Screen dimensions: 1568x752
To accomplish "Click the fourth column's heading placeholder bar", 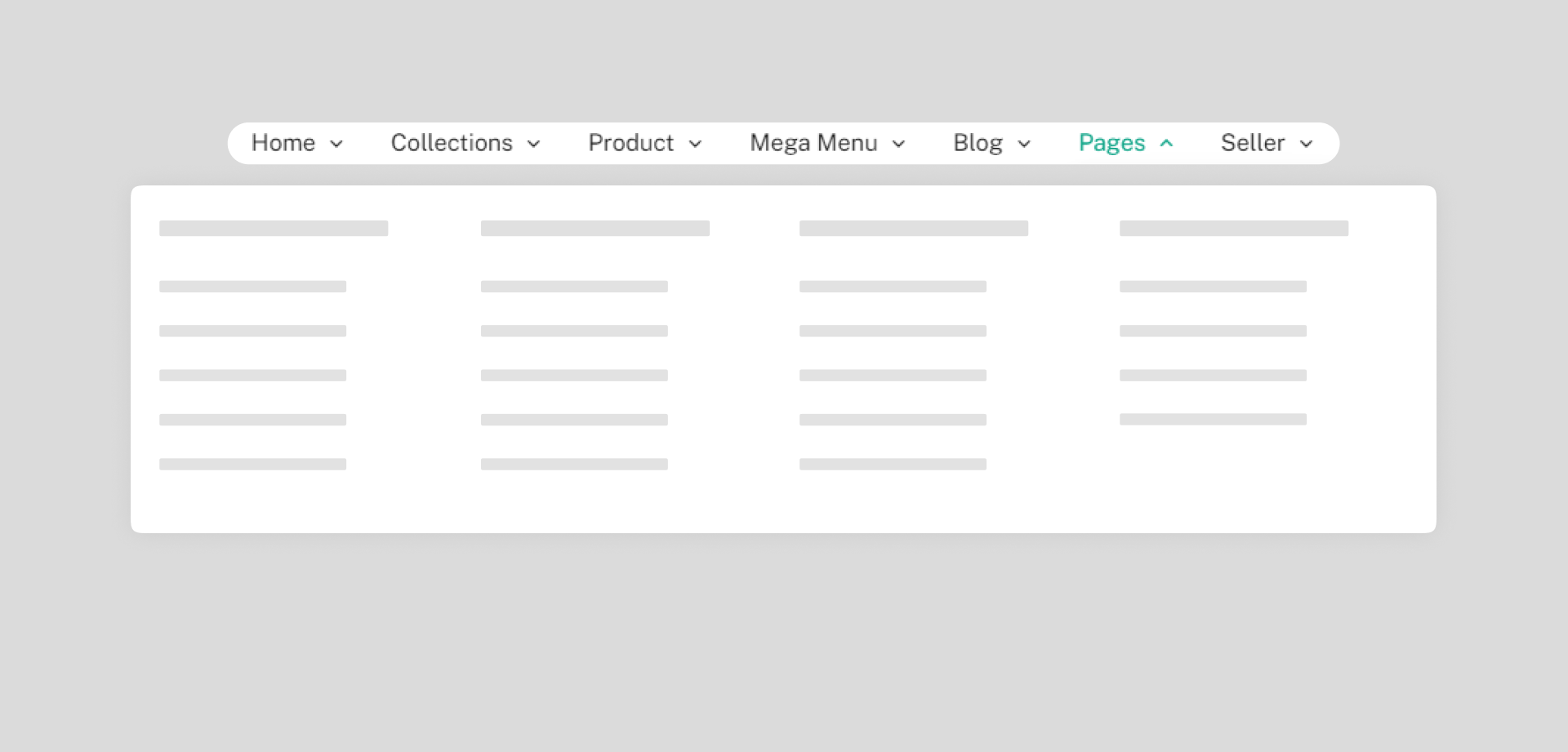I will tap(1233, 229).
